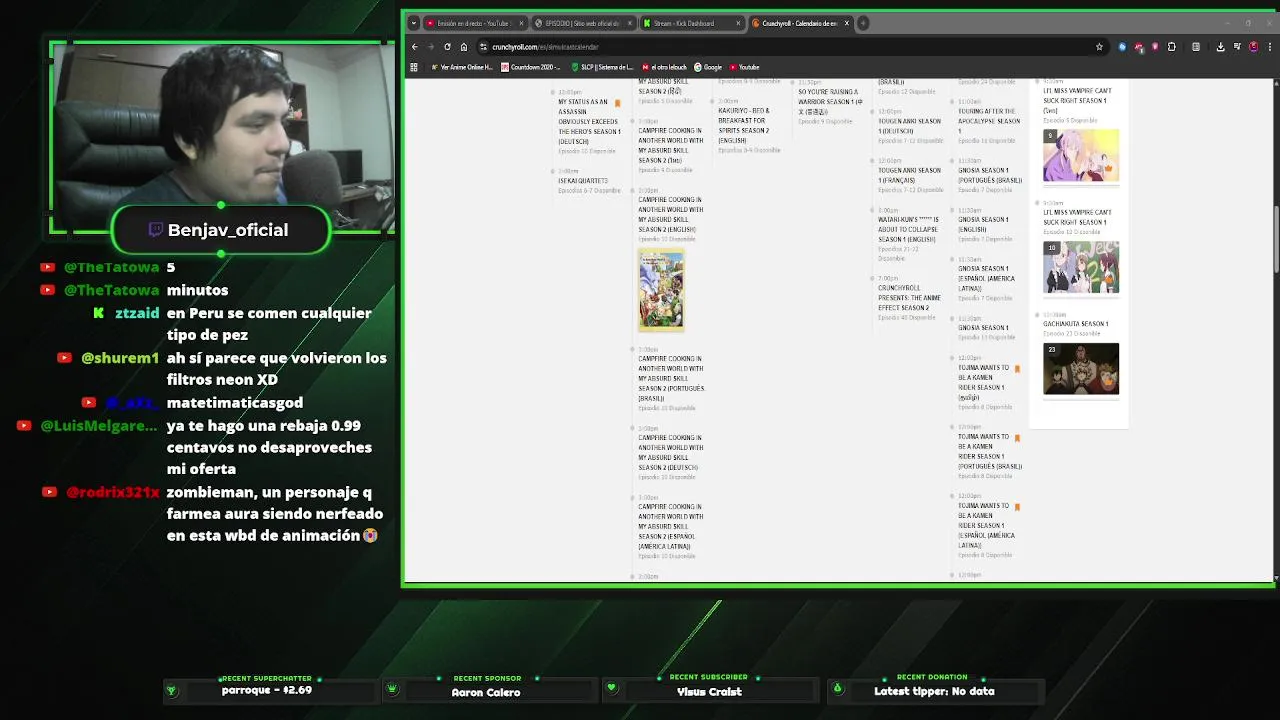This screenshot has height=720, width=1280.
Task: Open 'Watari-kun's ****** Is About to Collapse' entry
Action: pos(908,229)
